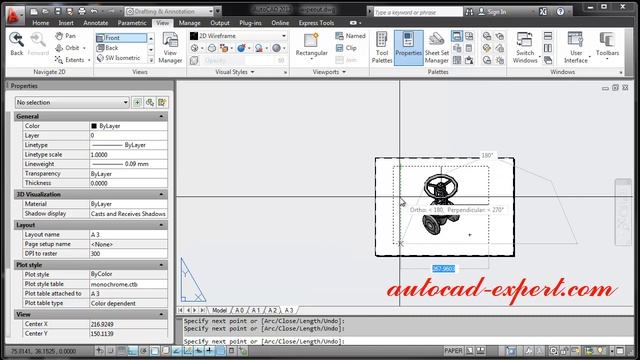Click the Back navigation icon
The image size is (640, 360).
[x=16, y=44]
